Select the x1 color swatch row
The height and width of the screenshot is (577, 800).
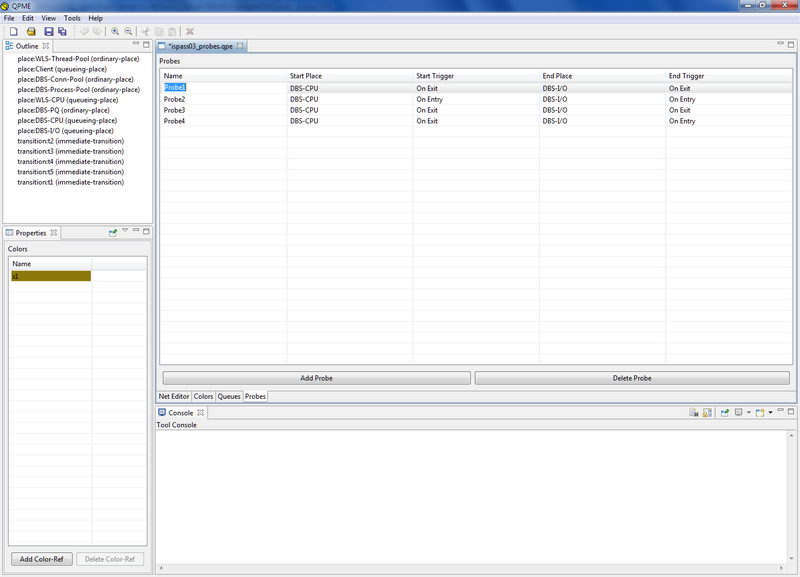[51, 276]
